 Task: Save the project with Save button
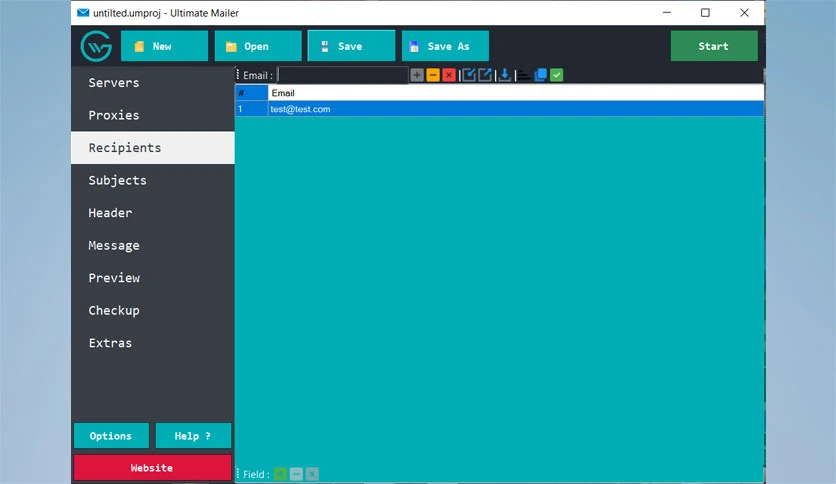tap(351, 46)
